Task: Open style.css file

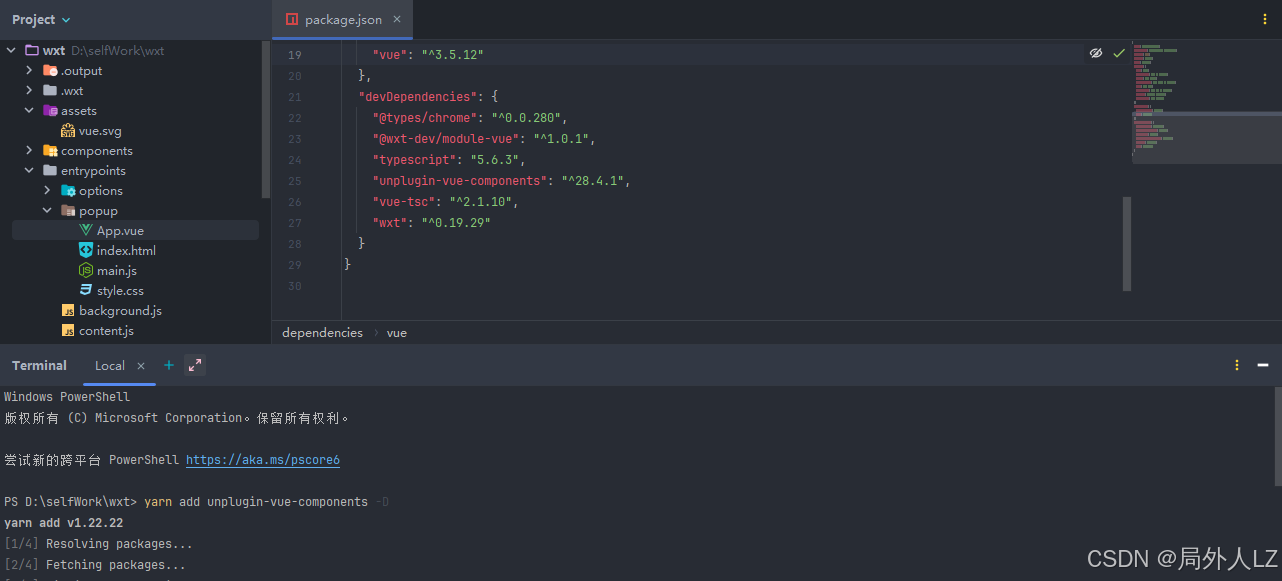Action: (120, 290)
